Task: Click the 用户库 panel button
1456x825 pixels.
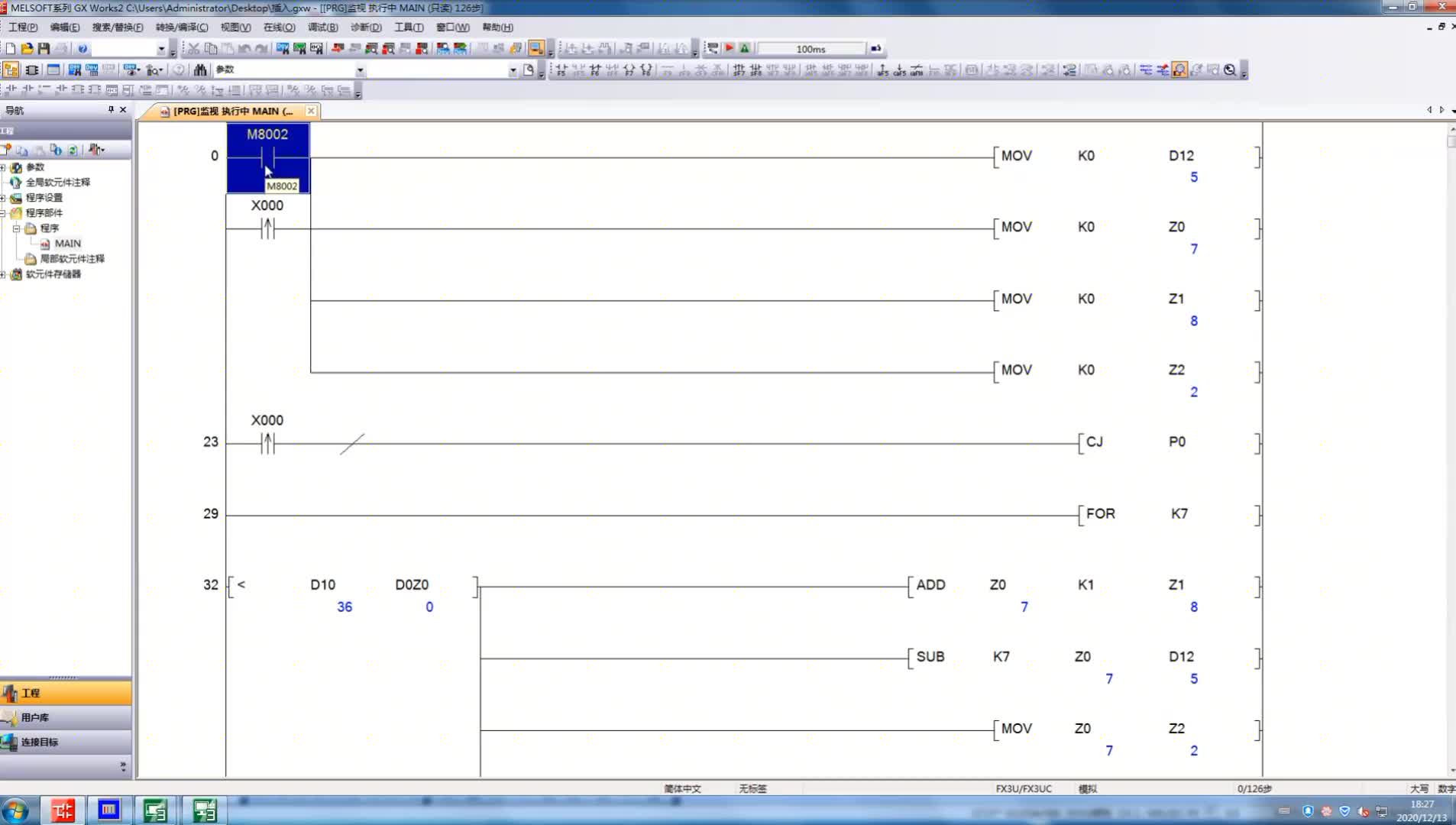Action: point(66,717)
